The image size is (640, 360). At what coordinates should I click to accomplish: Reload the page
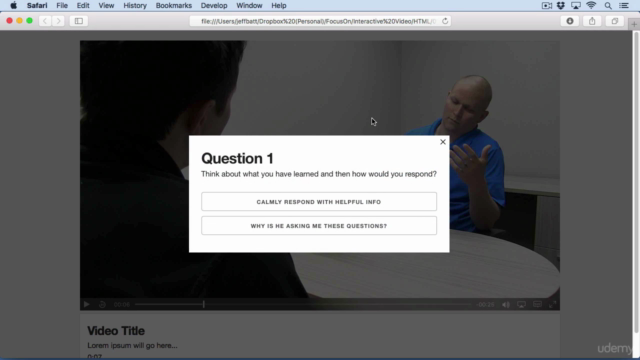tap(445, 21)
